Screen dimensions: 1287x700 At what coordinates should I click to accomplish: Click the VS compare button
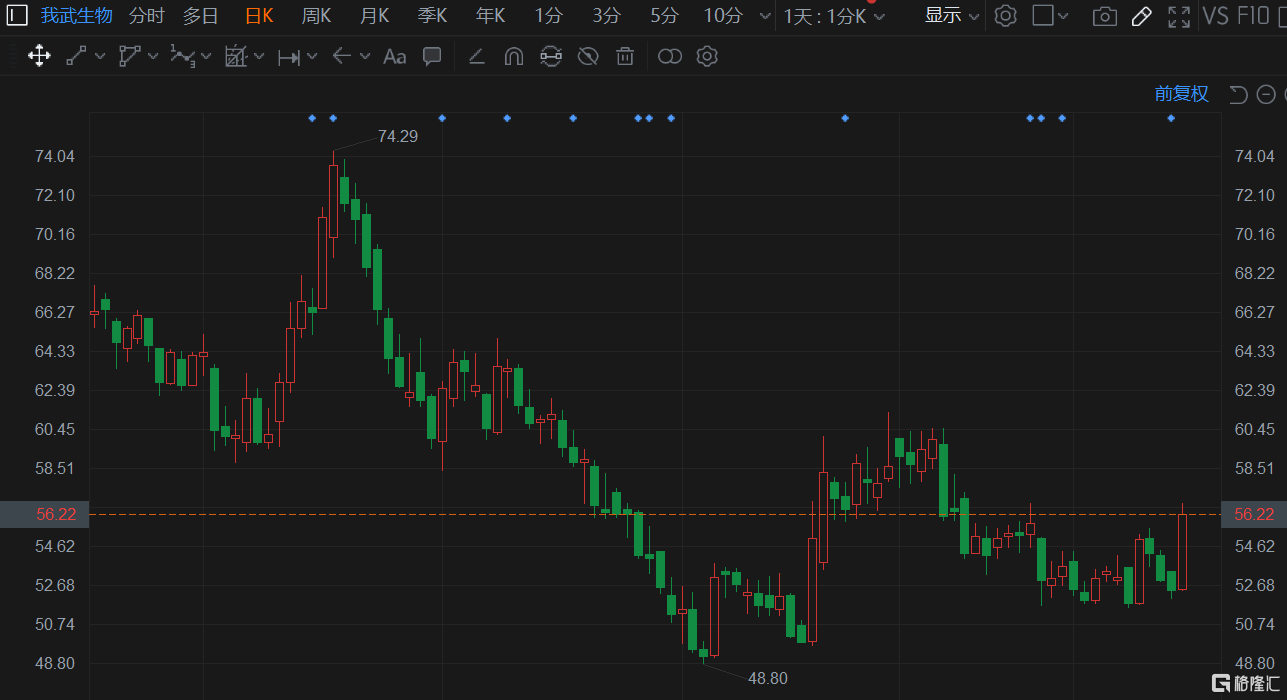tap(1215, 16)
